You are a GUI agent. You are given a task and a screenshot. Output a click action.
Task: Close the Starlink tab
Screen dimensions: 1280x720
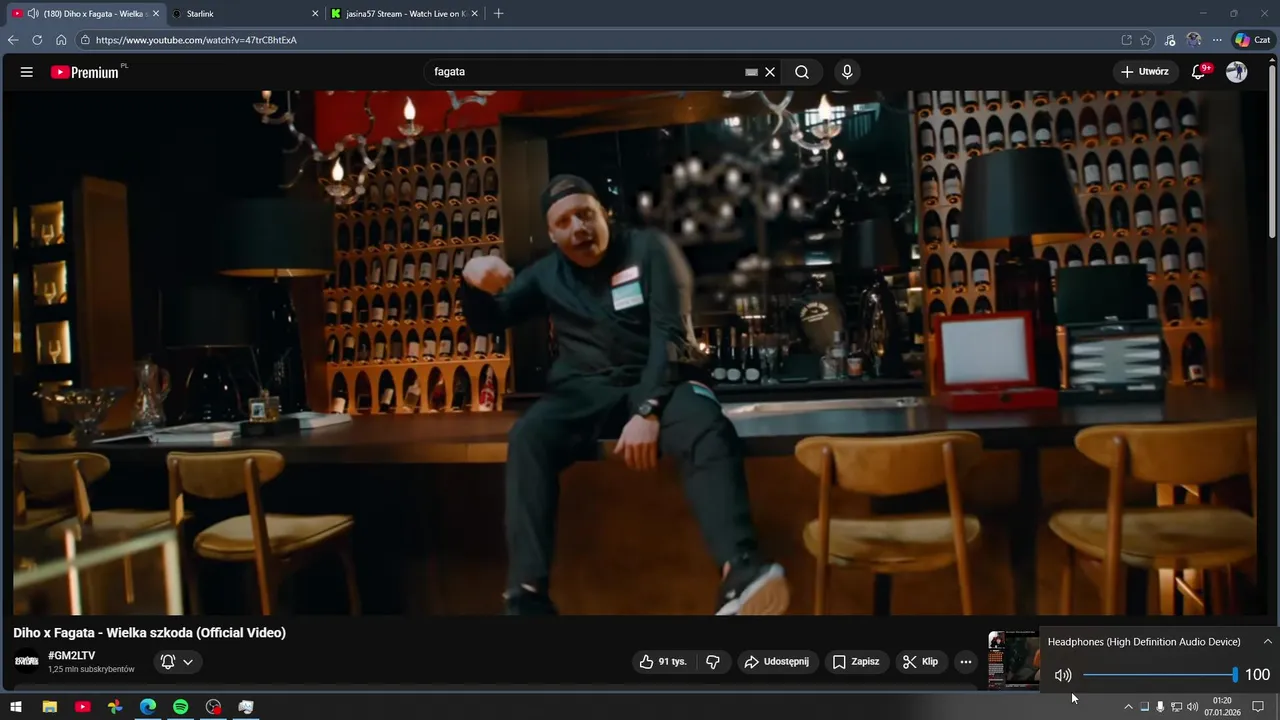tap(315, 14)
